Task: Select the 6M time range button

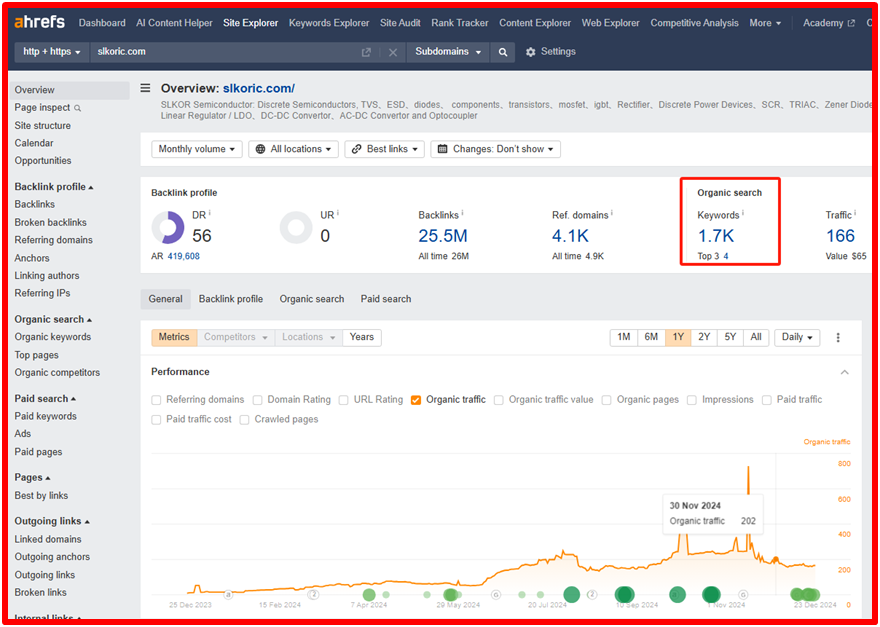Action: [x=651, y=337]
